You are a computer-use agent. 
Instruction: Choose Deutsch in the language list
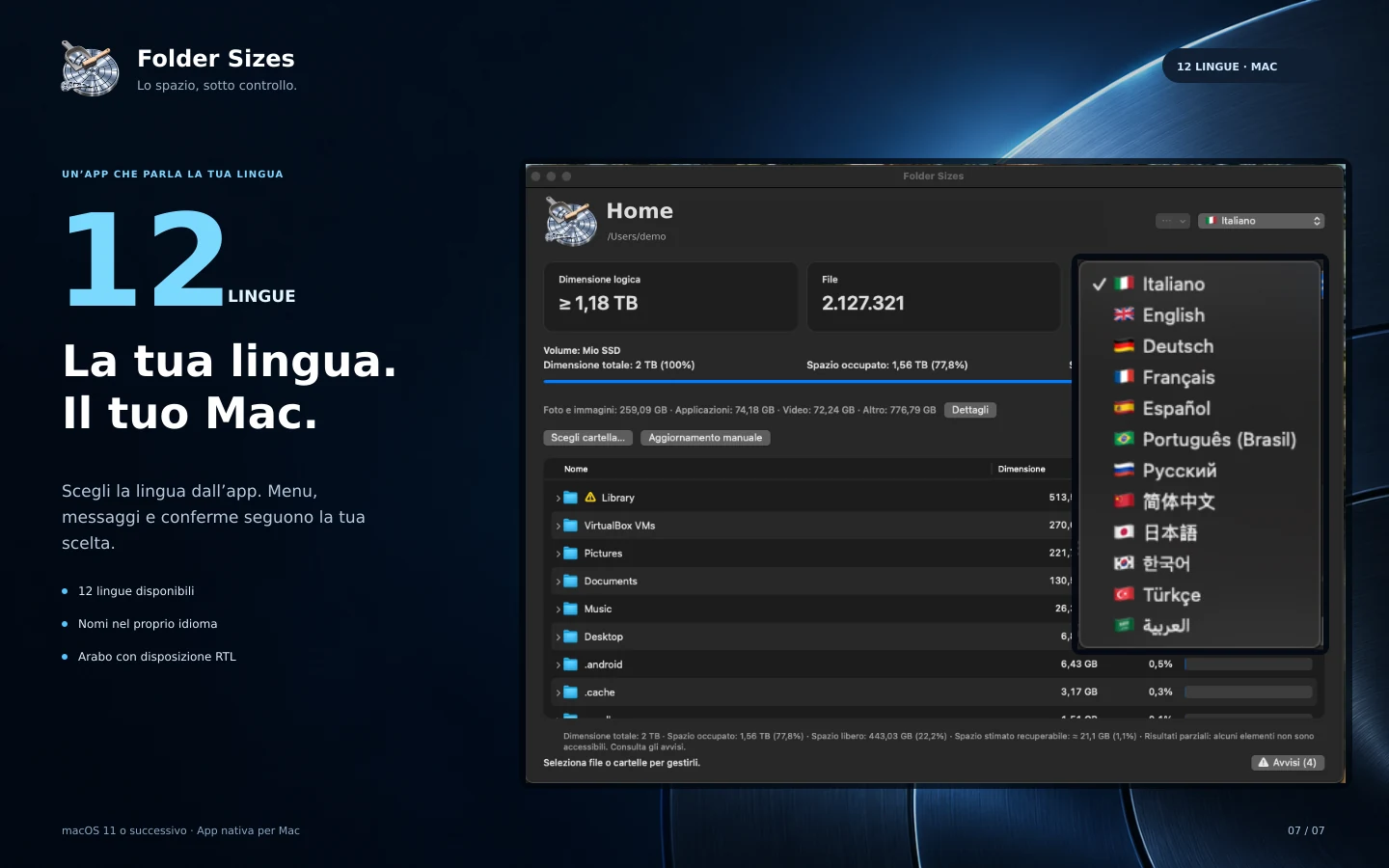(x=1200, y=346)
